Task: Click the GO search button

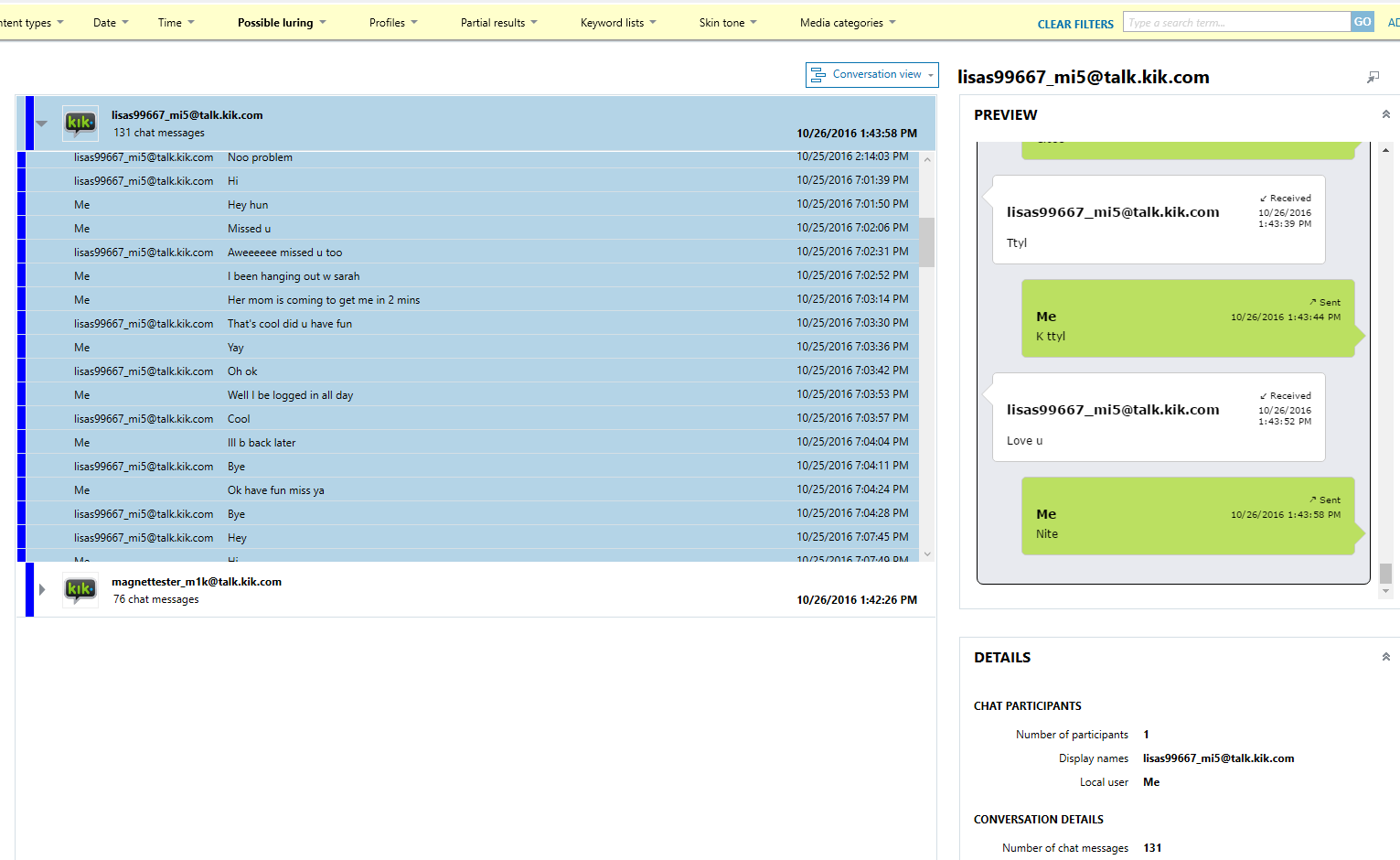Action: pos(1363,22)
